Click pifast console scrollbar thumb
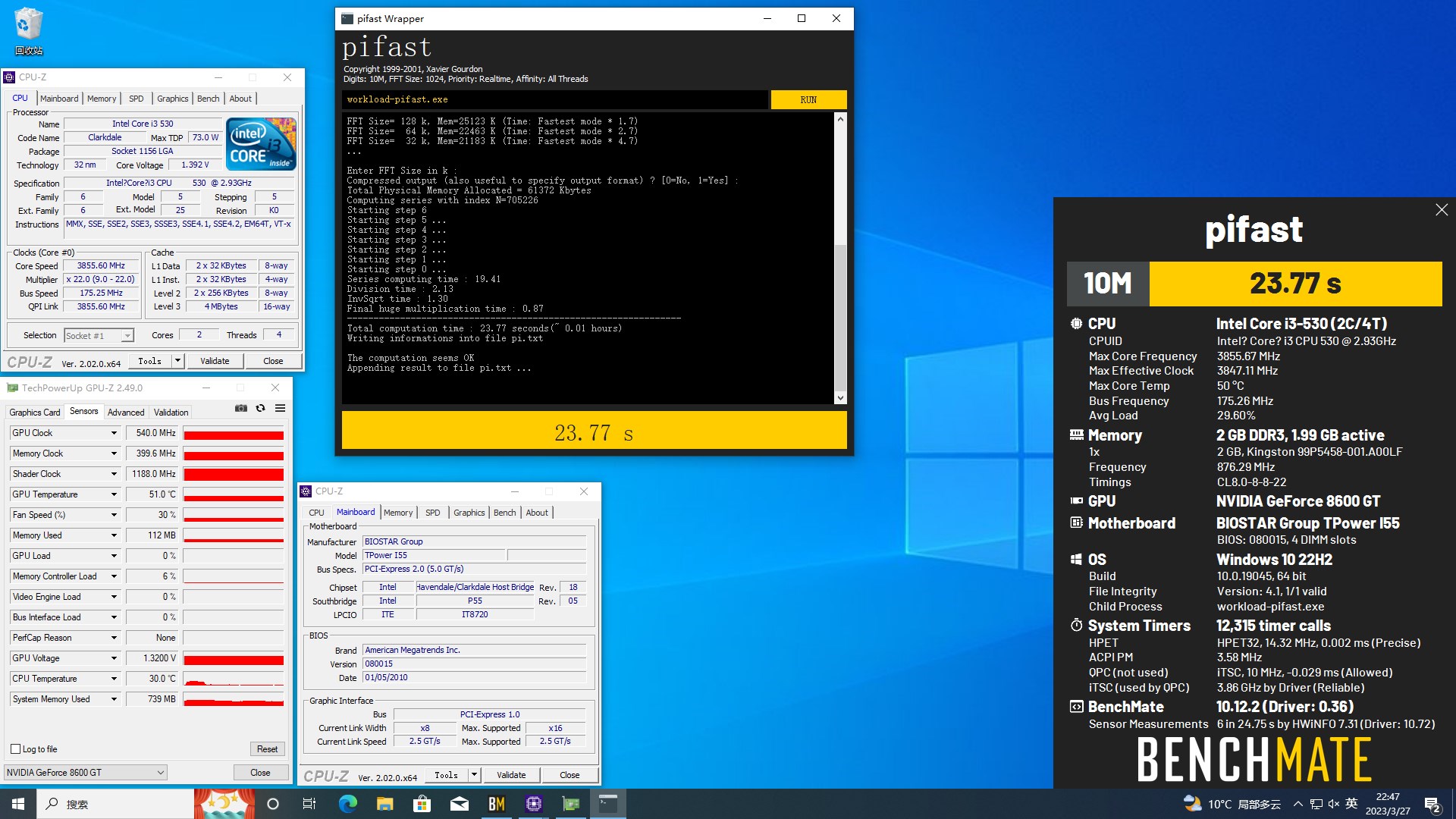Viewport: 1456px width, 819px height. (840, 318)
